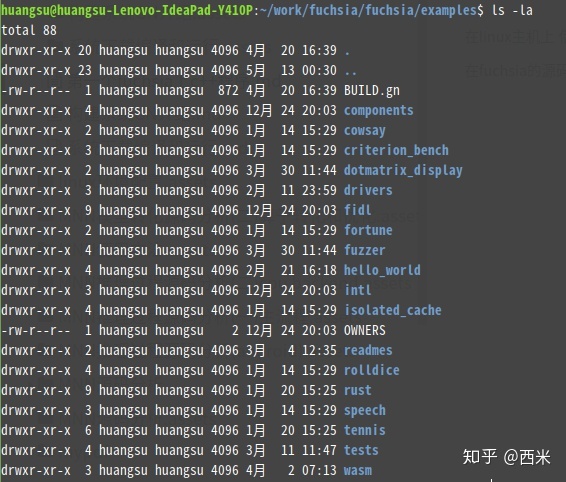Screen dimensions: 566x482
Task: Click the ~/work/fuchsia/fuchsia/examples path in prompt
Action: tap(368, 10)
